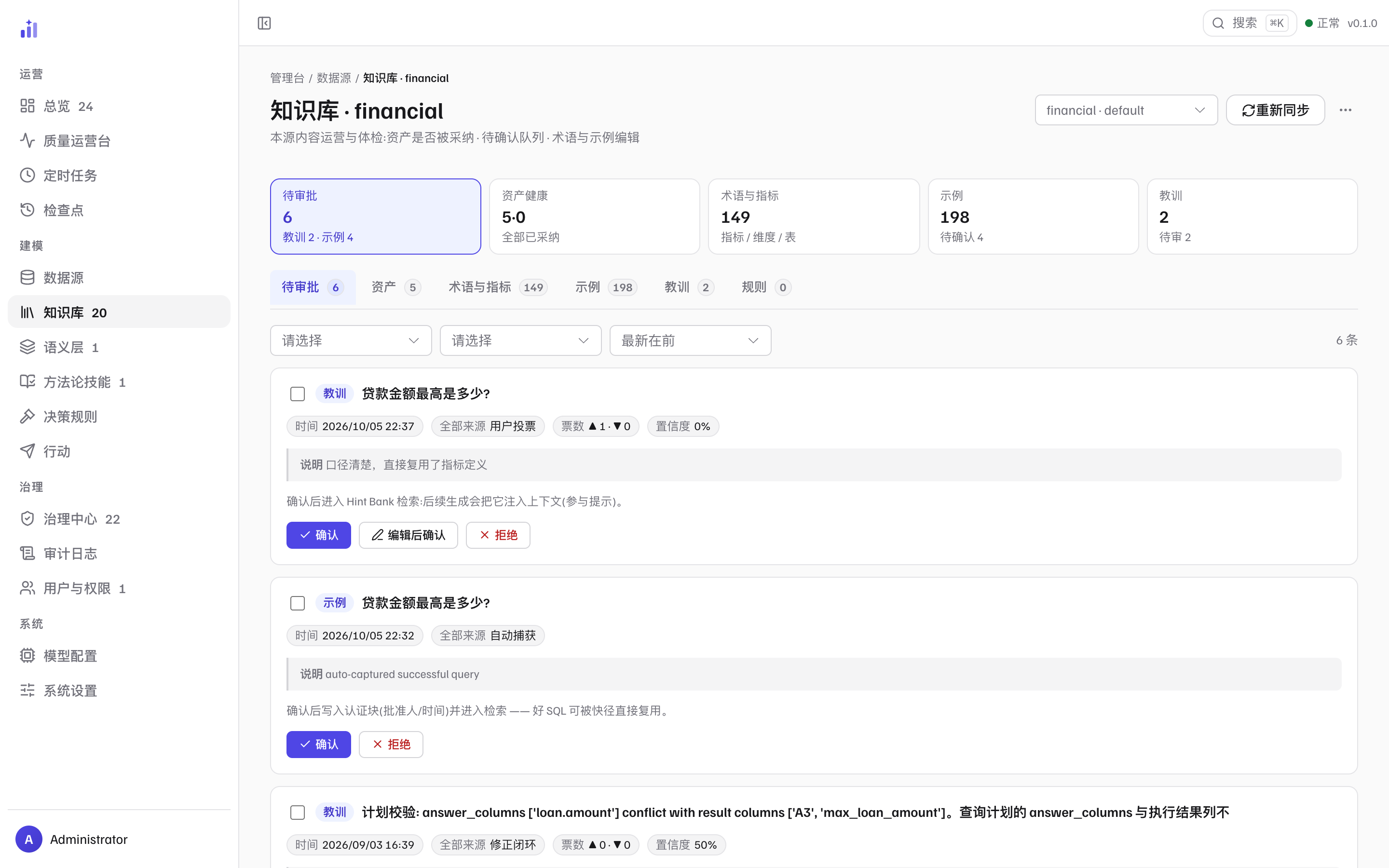Open 最新在前 sort dropdown
The image size is (1389, 868).
[690, 340]
